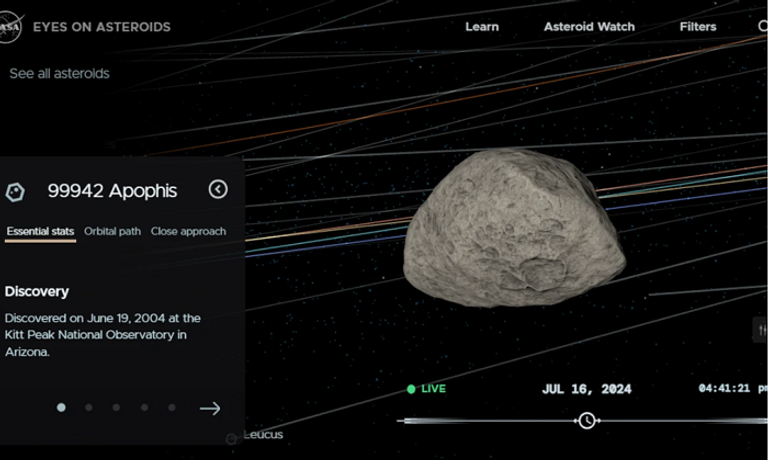Jump to the fifth slide pagination dot
Screen dimensions: 768x460
(x=172, y=408)
